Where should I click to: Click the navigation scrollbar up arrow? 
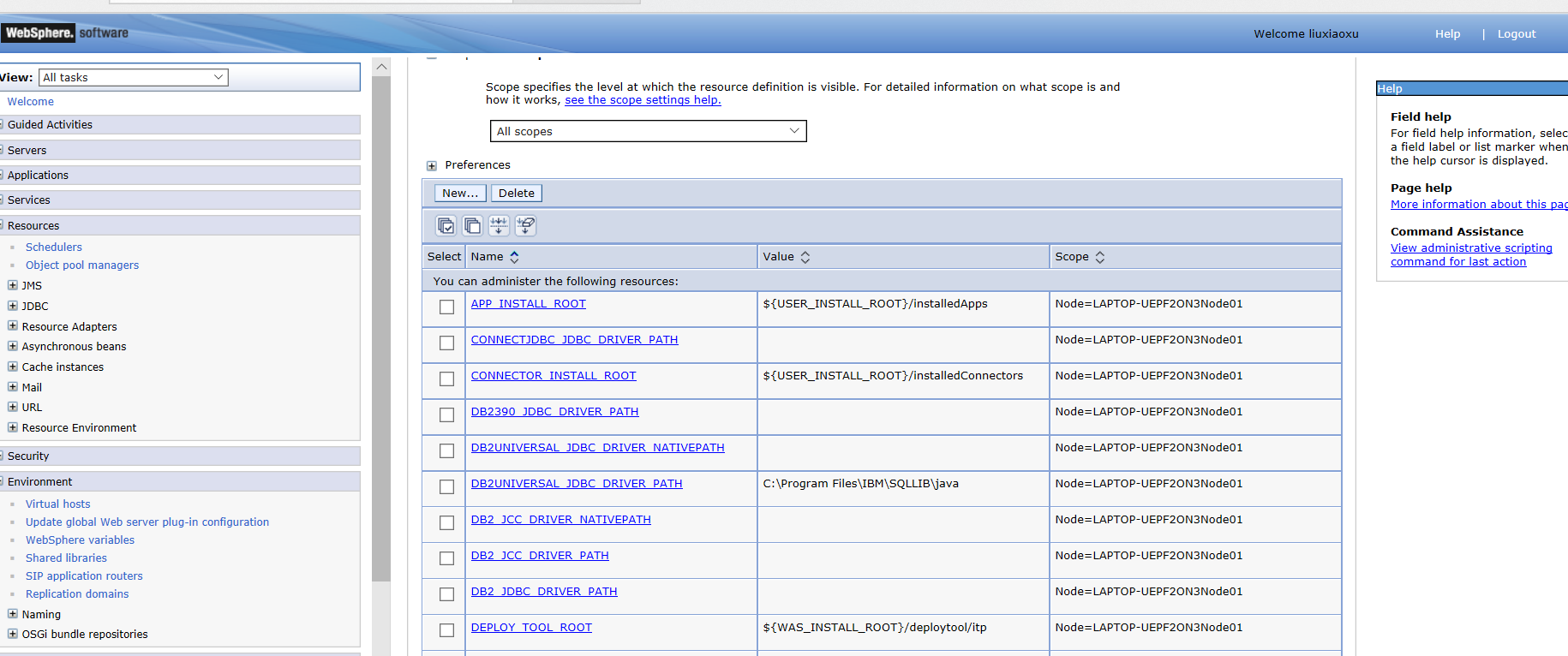(381, 67)
